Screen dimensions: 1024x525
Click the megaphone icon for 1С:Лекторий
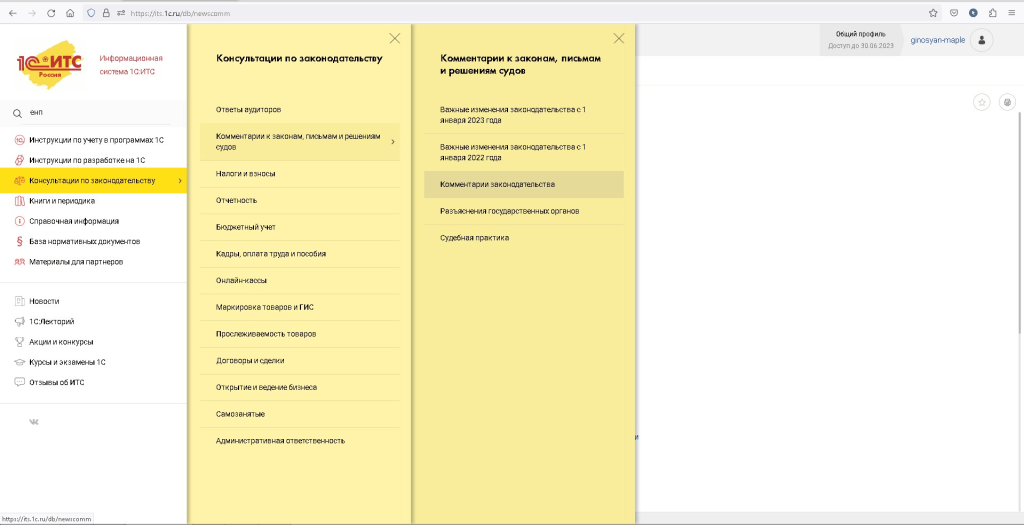coord(20,321)
